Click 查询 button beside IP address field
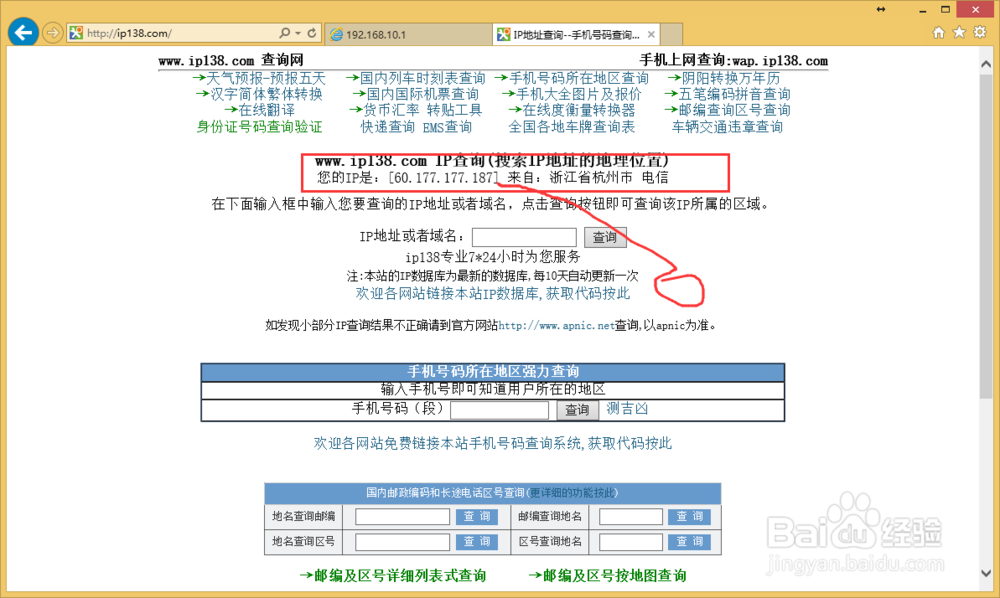Viewport: 1000px width, 598px height. 605,237
